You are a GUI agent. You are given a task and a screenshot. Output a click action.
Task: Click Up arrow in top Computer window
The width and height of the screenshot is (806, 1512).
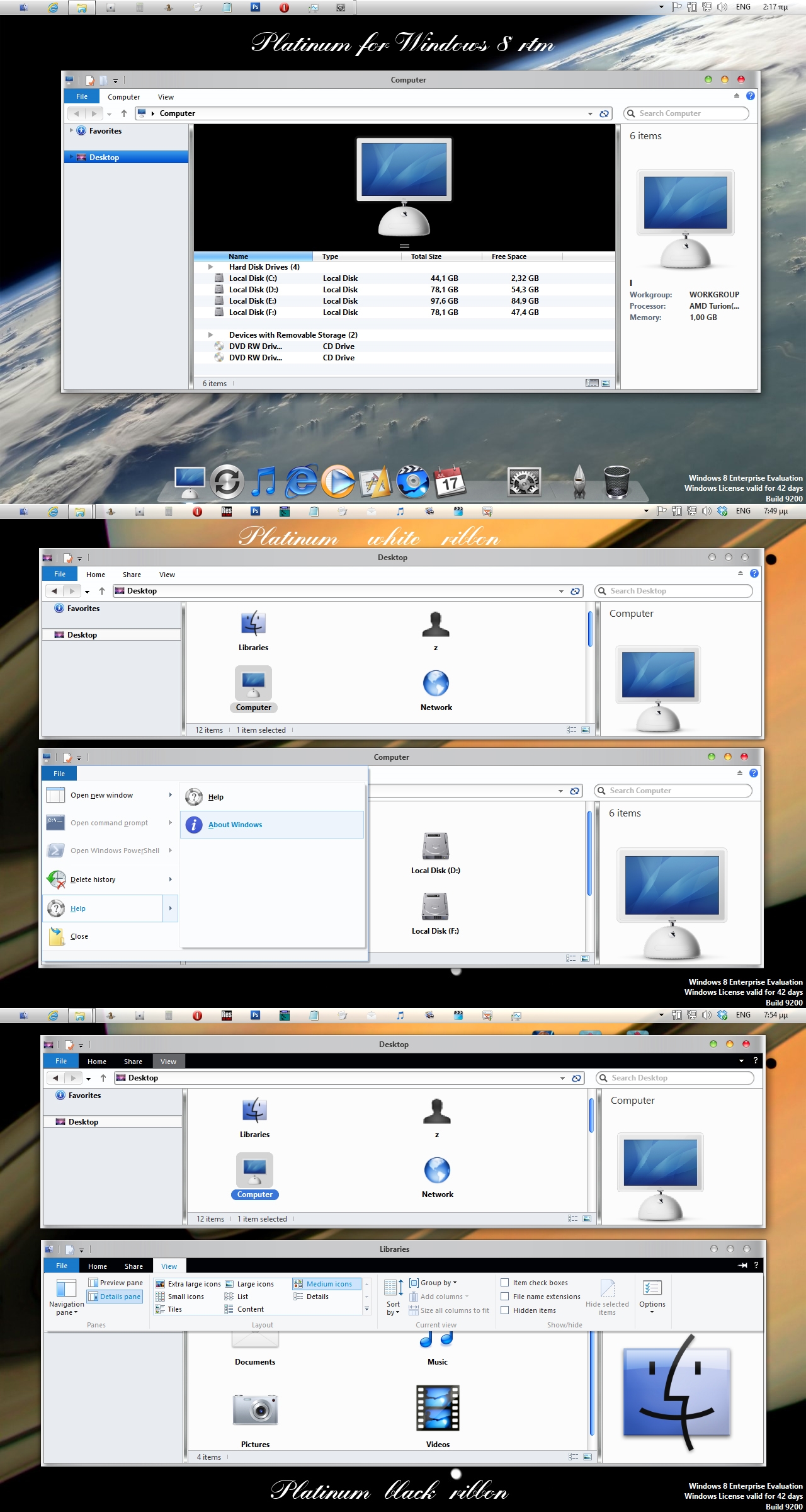pos(124,114)
